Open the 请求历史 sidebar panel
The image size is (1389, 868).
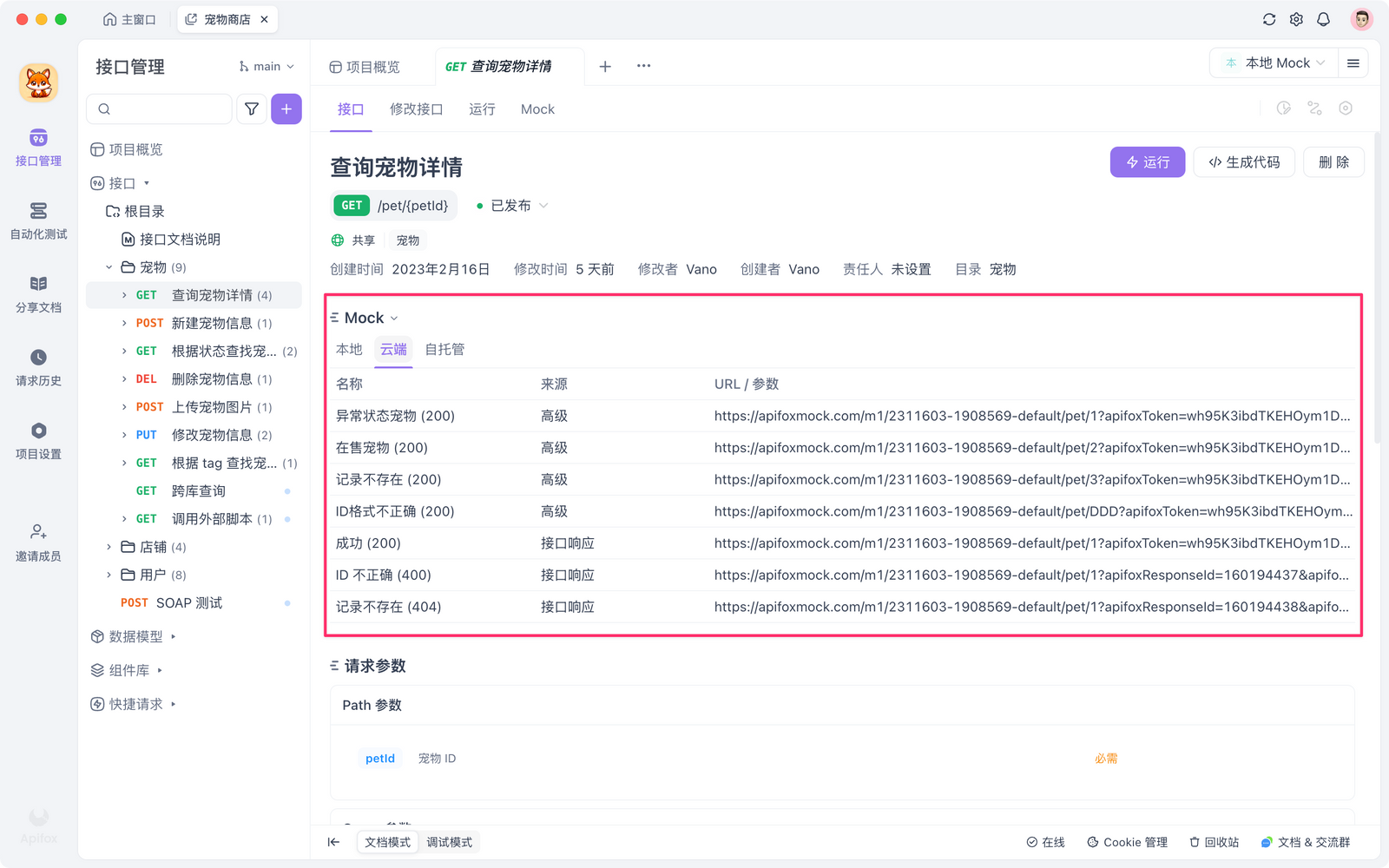(37, 368)
